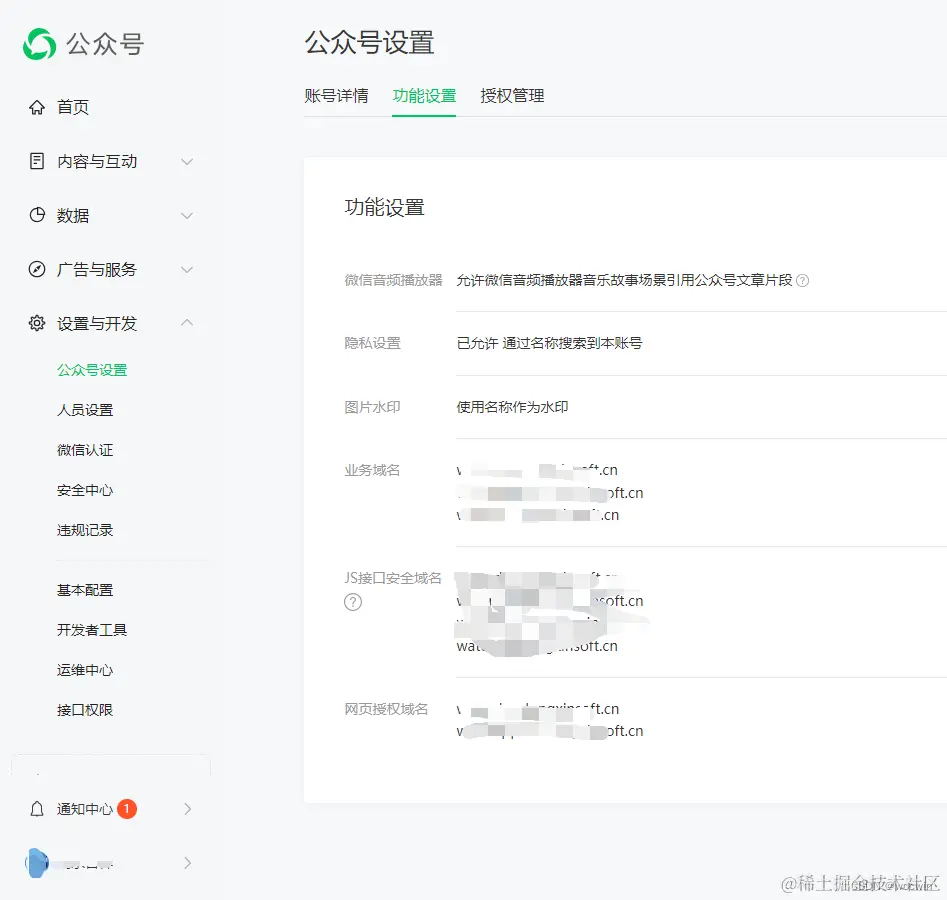
Task: Select the 设置与开发 gear icon
Action: coord(36,323)
